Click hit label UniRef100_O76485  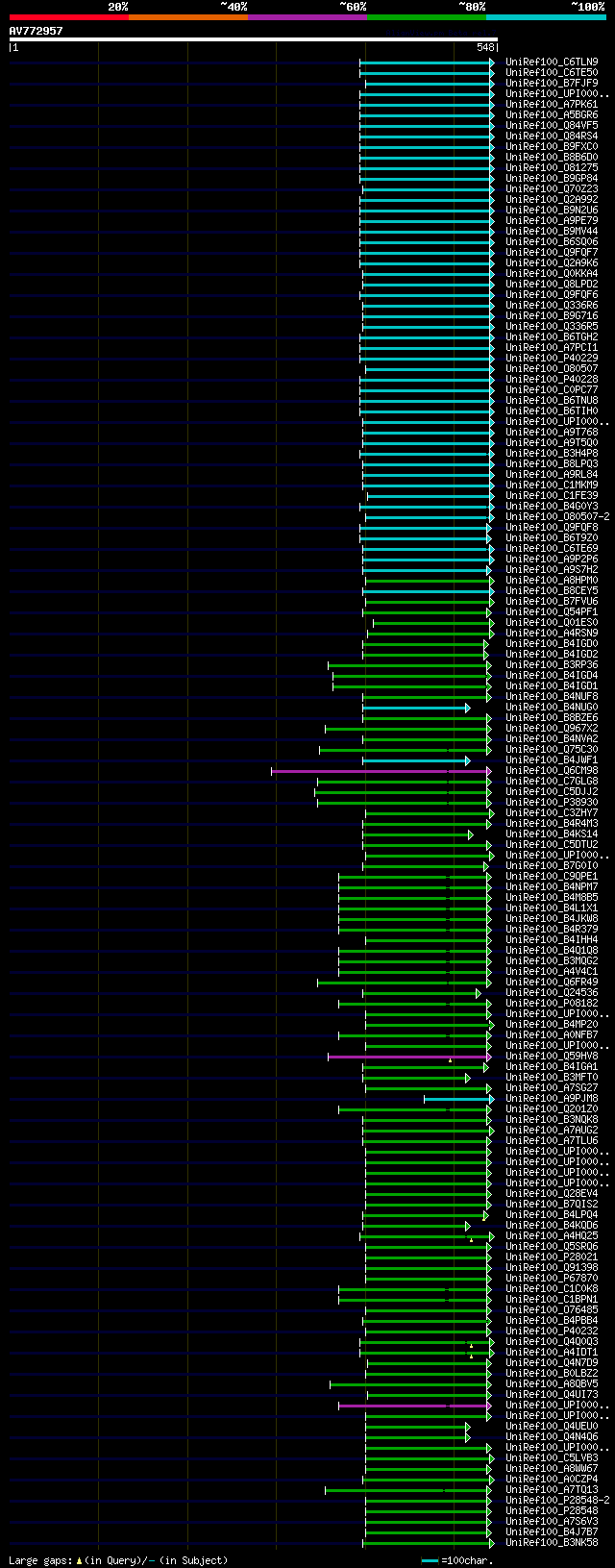pyautogui.click(x=552, y=1309)
